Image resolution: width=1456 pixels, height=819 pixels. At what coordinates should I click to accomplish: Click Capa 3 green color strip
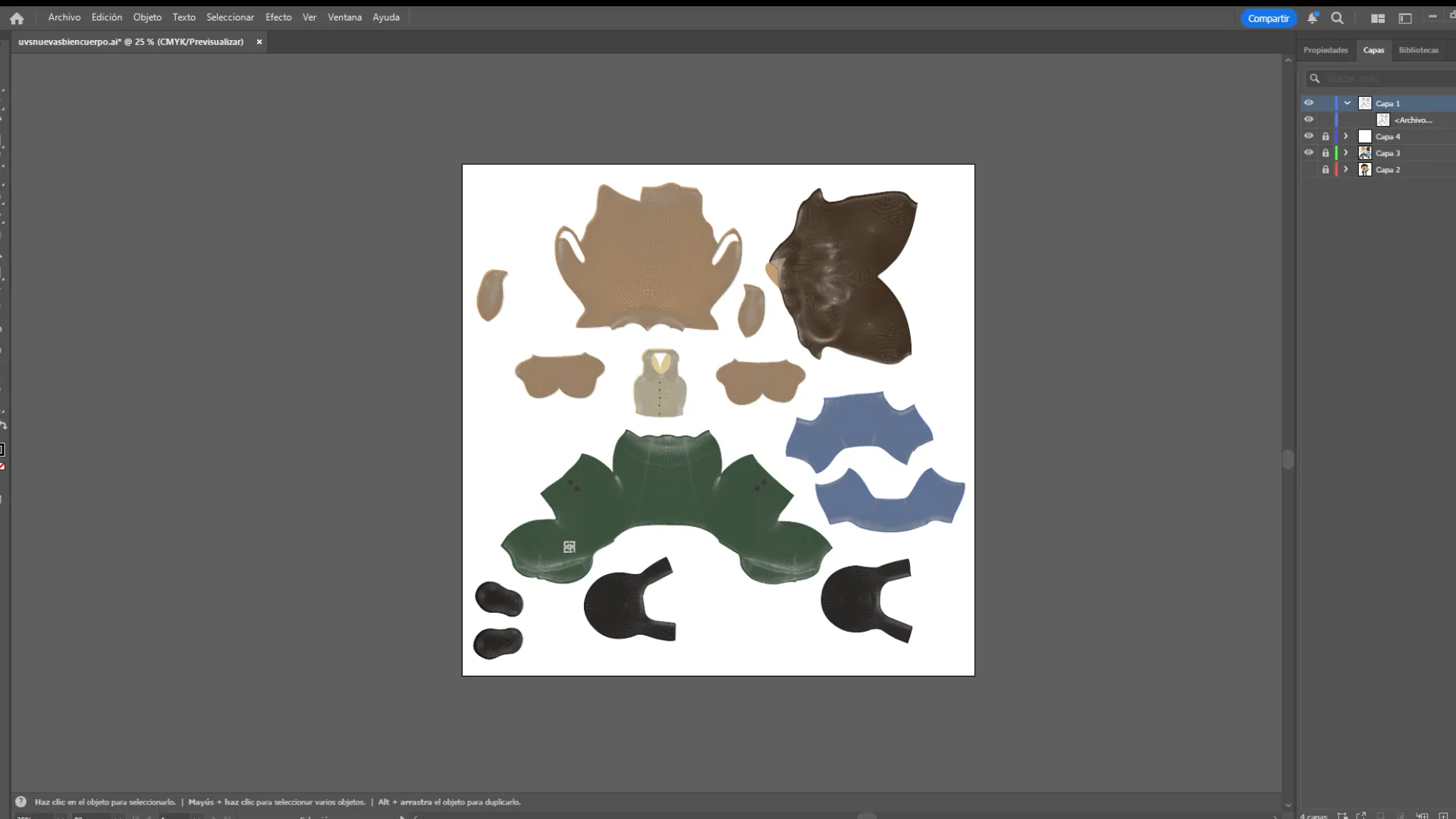click(x=1336, y=153)
